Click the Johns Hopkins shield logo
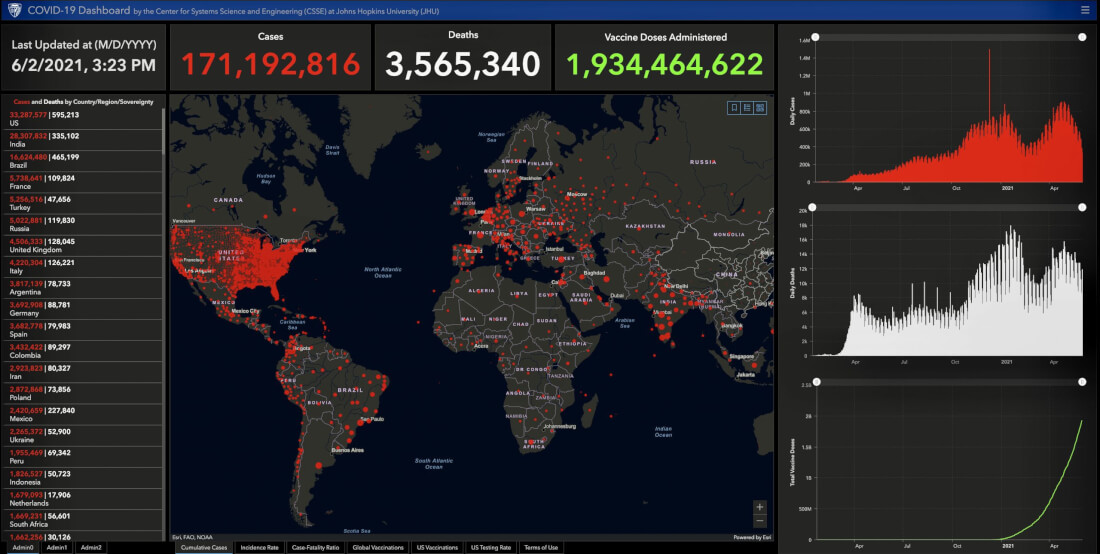This screenshot has height=554, width=1100. click(14, 10)
